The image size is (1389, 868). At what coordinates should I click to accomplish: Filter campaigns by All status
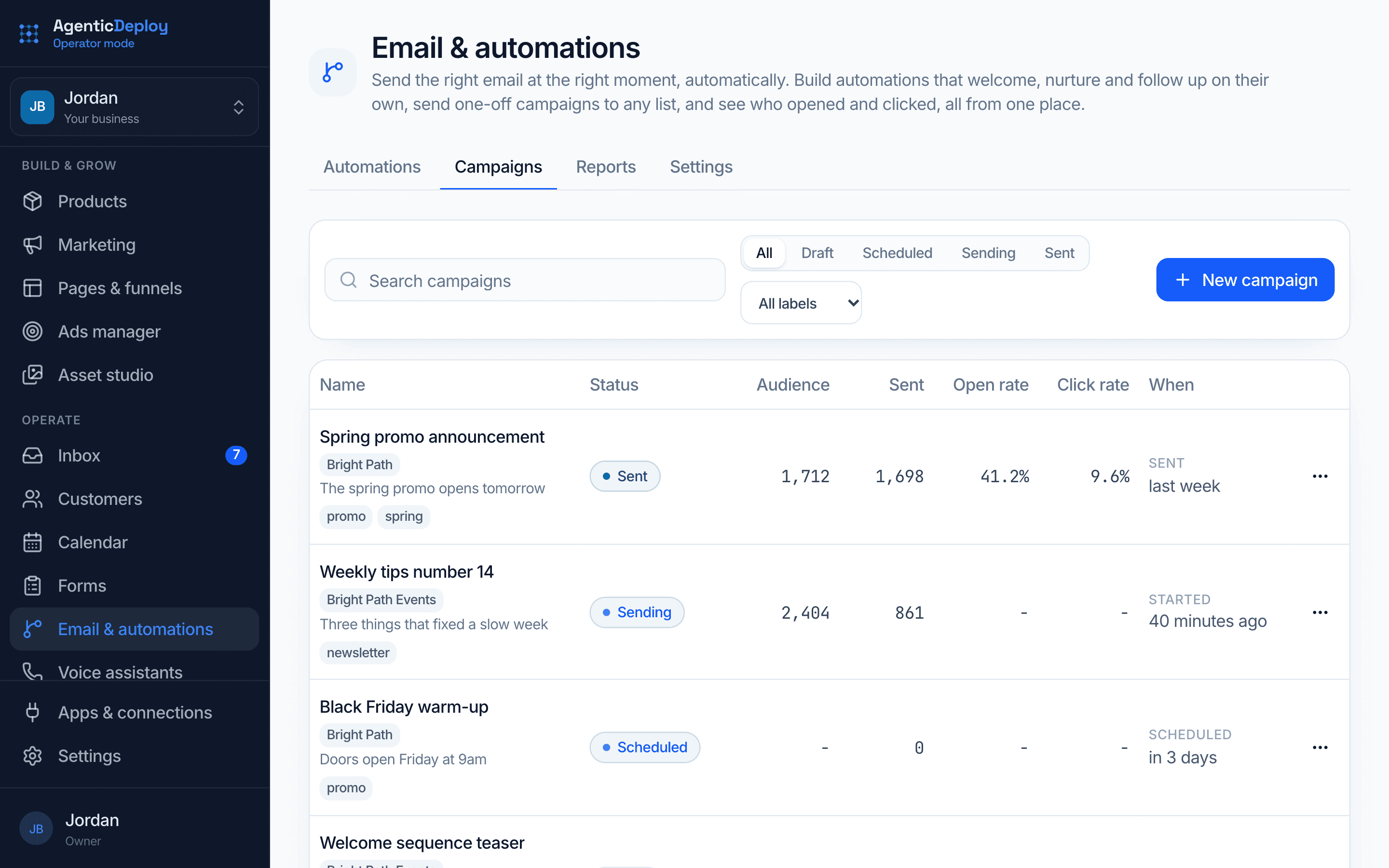[764, 253]
